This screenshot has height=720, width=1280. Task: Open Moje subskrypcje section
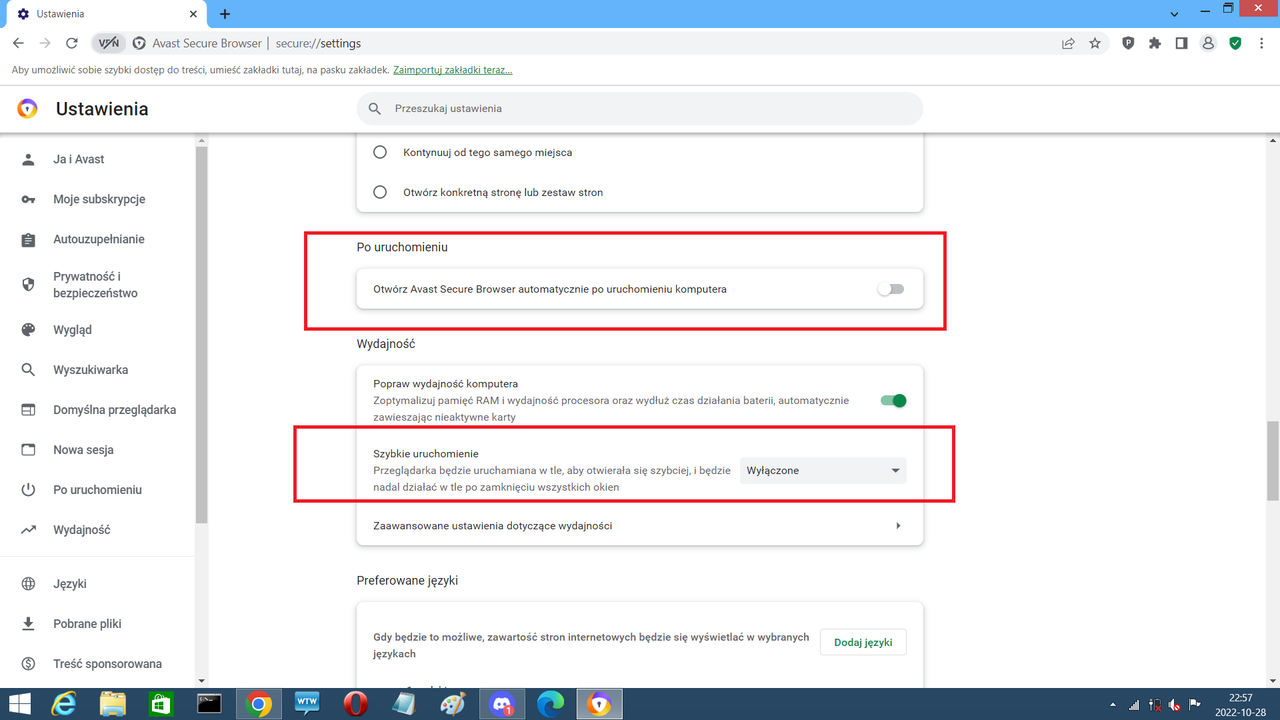pos(98,199)
